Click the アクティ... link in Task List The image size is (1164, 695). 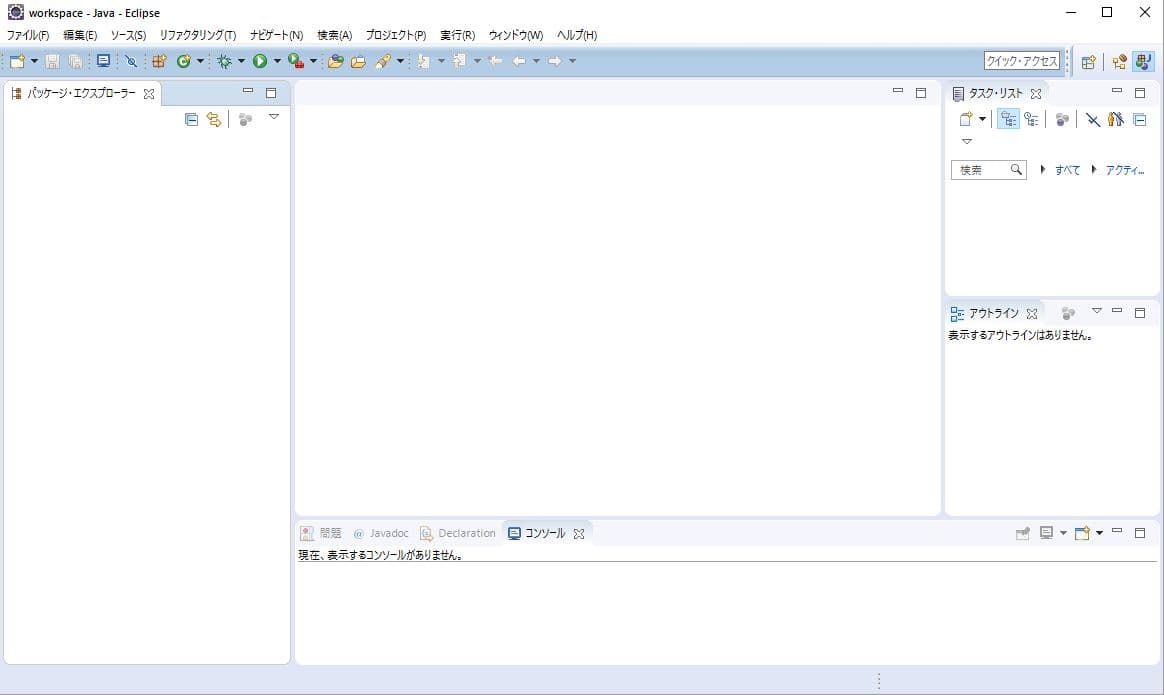point(1124,170)
